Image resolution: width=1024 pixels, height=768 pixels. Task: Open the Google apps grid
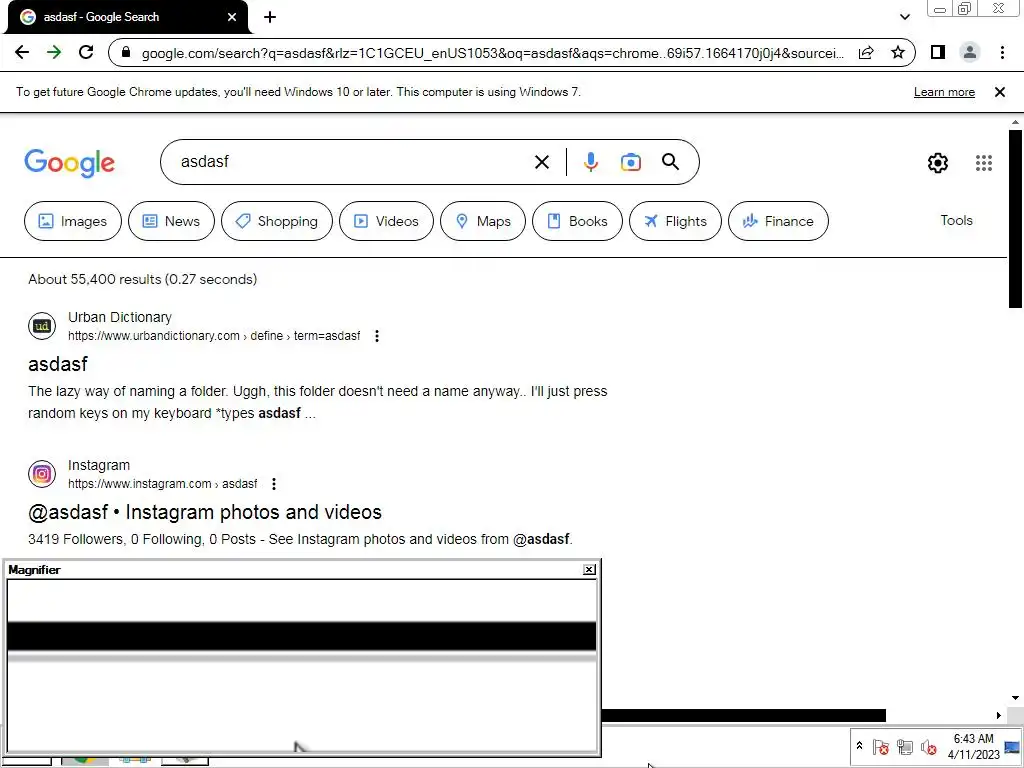point(984,163)
